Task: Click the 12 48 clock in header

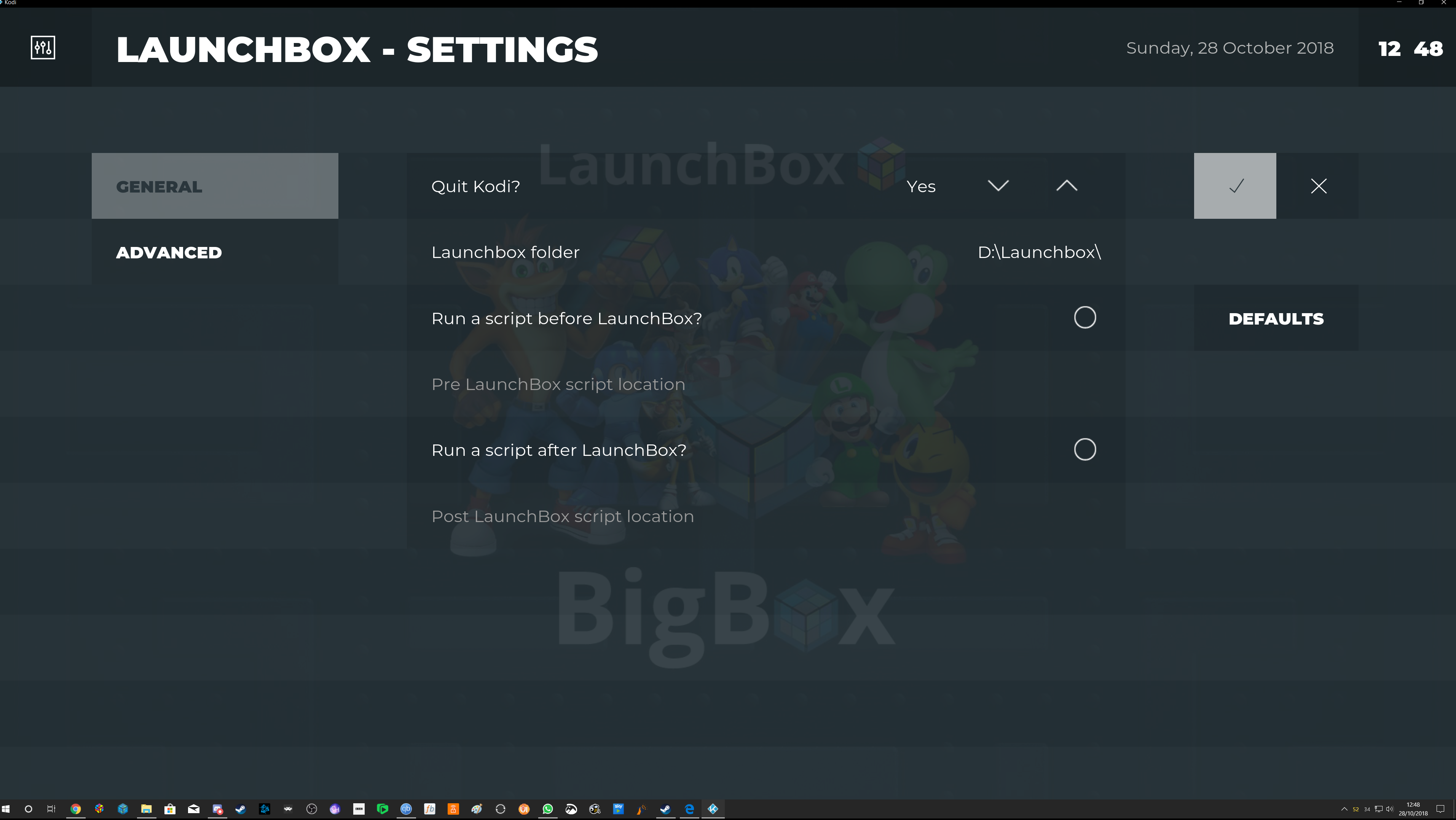Action: (1410, 49)
